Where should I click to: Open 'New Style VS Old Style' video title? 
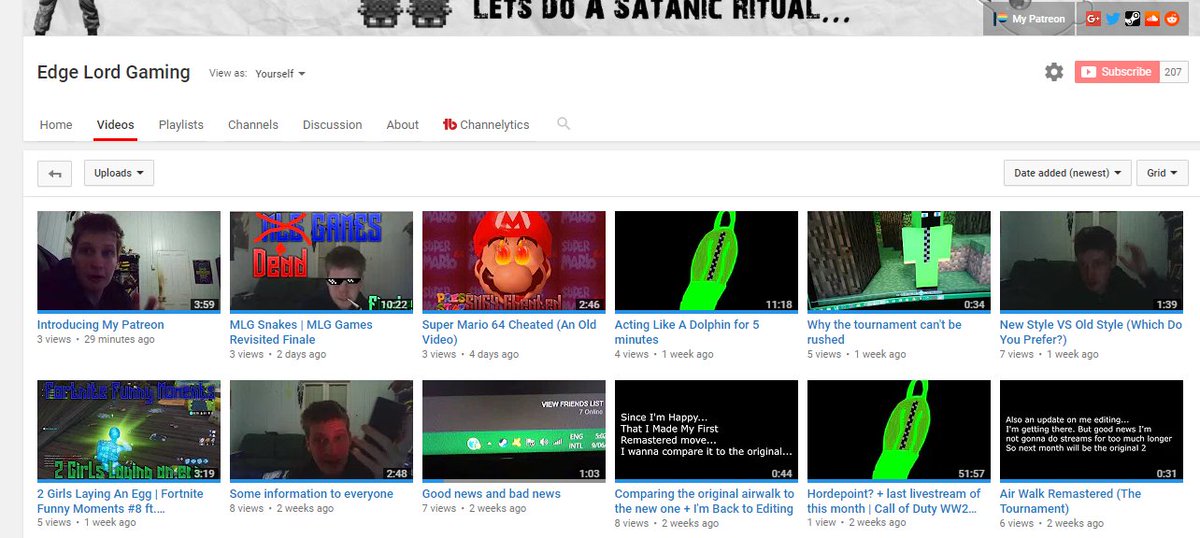coord(1091,332)
